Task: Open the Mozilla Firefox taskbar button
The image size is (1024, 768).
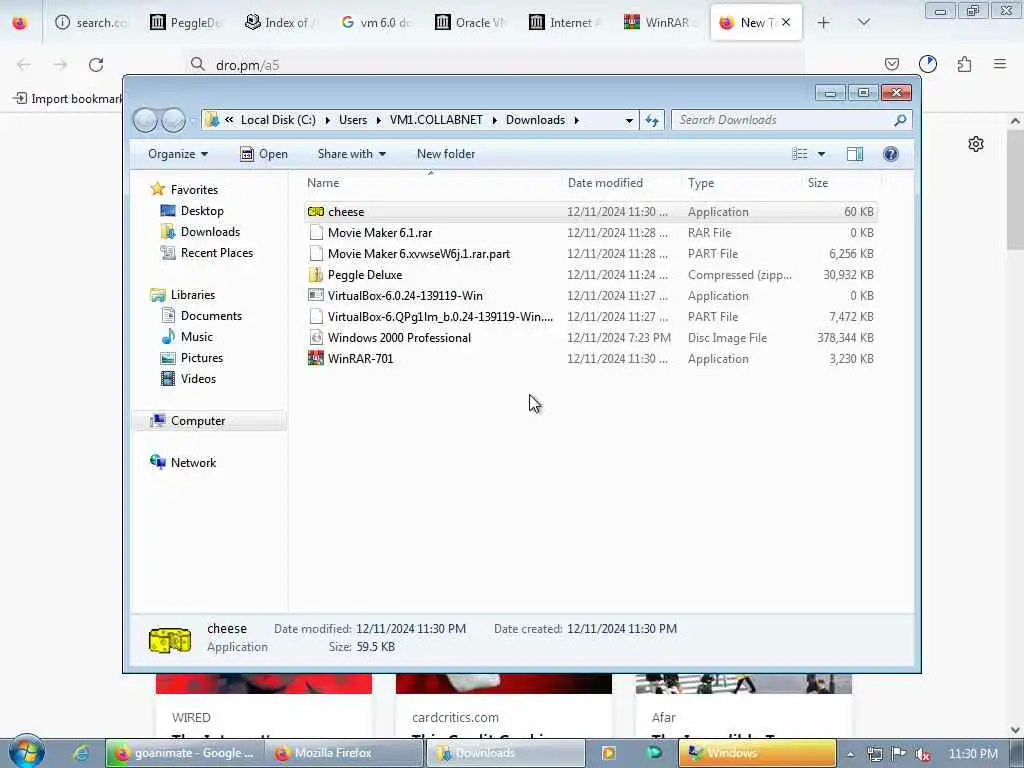Action: click(x=344, y=753)
